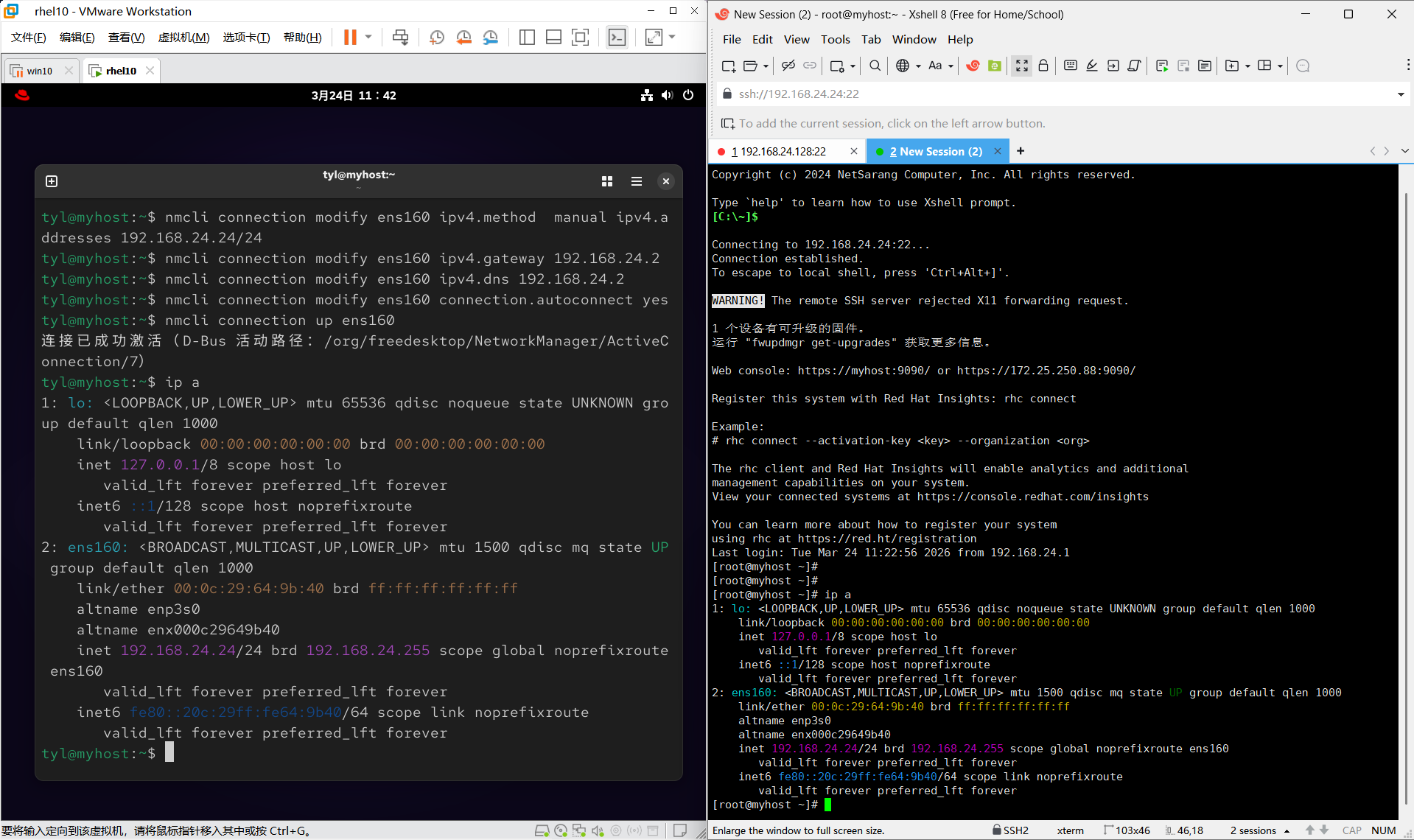Viewport: 1414px width, 840px height.
Task: Click VMware take snapshot icon
Action: pyautogui.click(x=437, y=37)
